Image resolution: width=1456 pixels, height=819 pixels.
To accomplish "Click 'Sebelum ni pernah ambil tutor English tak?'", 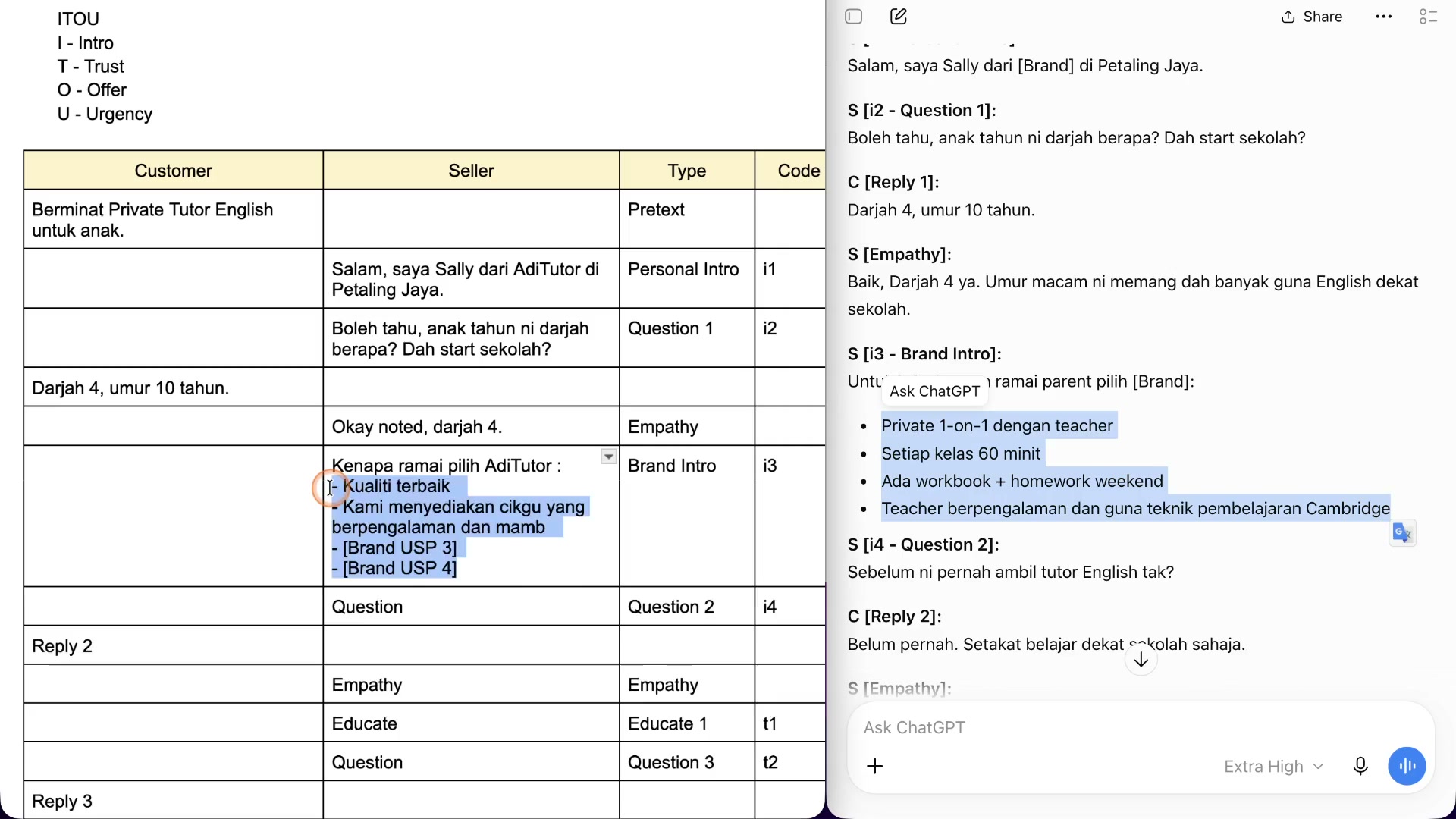I will (x=1010, y=573).
